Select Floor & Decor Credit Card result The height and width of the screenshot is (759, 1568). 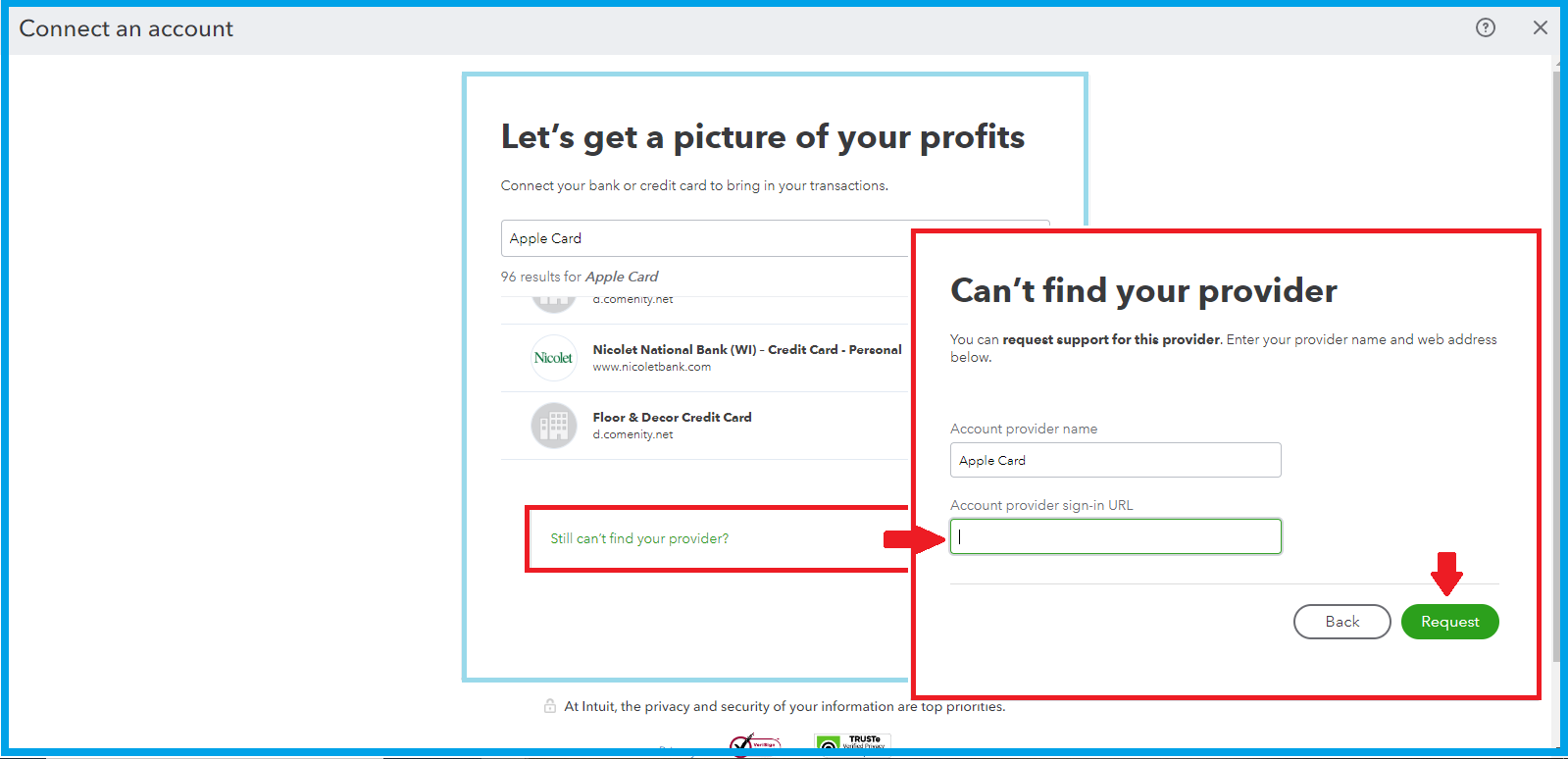[x=706, y=426]
